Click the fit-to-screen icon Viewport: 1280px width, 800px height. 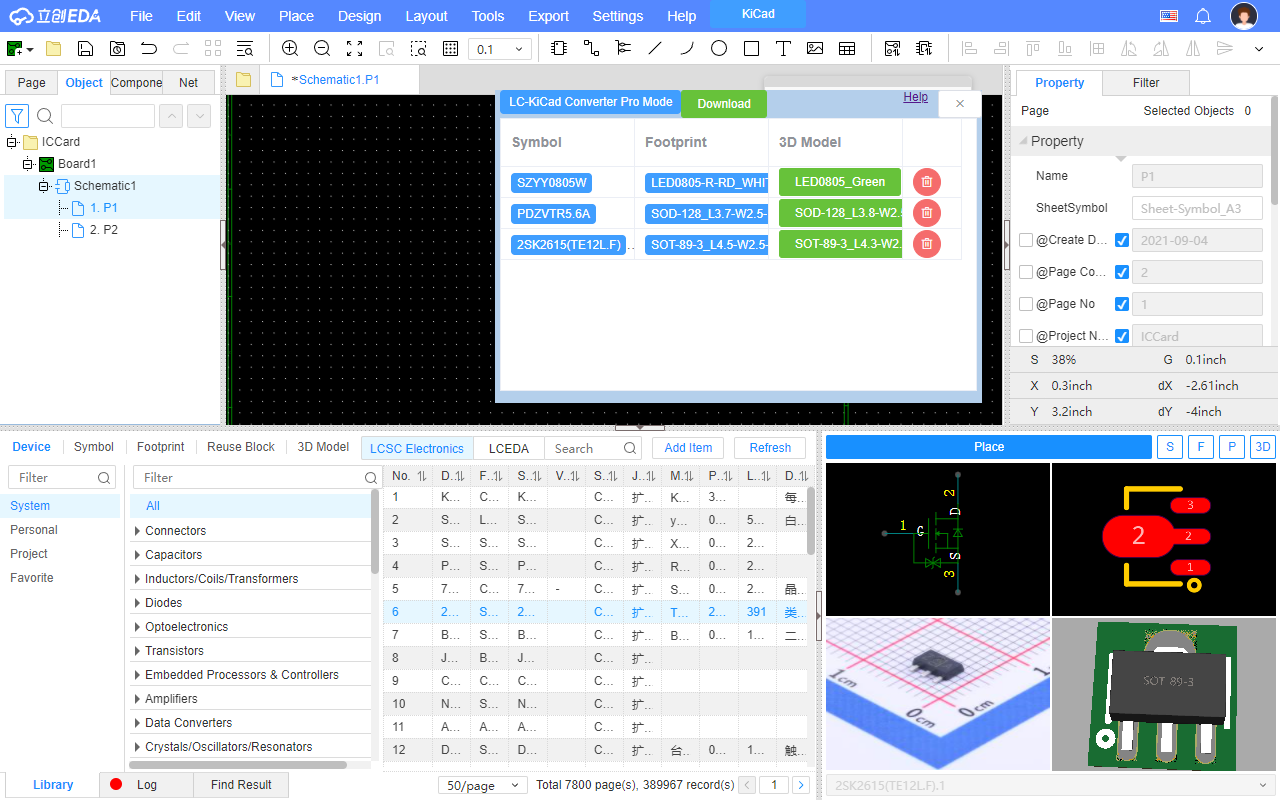[354, 48]
